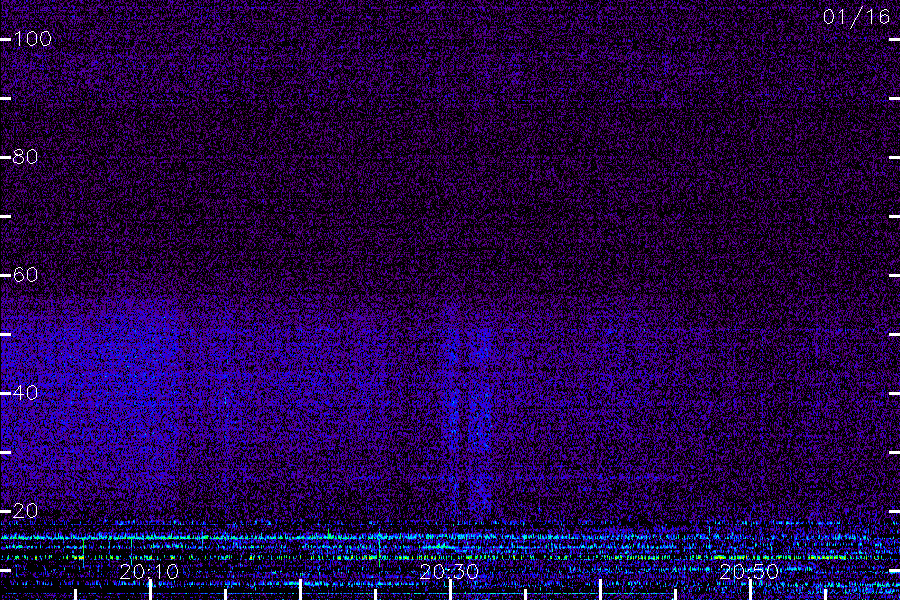Click the tick mark below 20:10
The height and width of the screenshot is (600, 900).
[x=150, y=590]
